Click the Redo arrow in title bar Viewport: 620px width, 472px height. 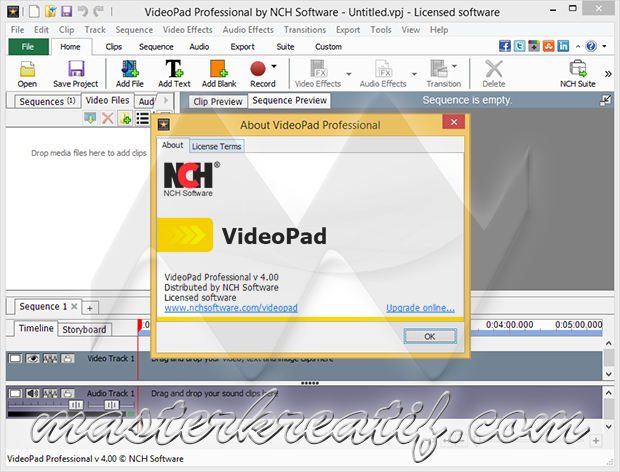(x=98, y=11)
